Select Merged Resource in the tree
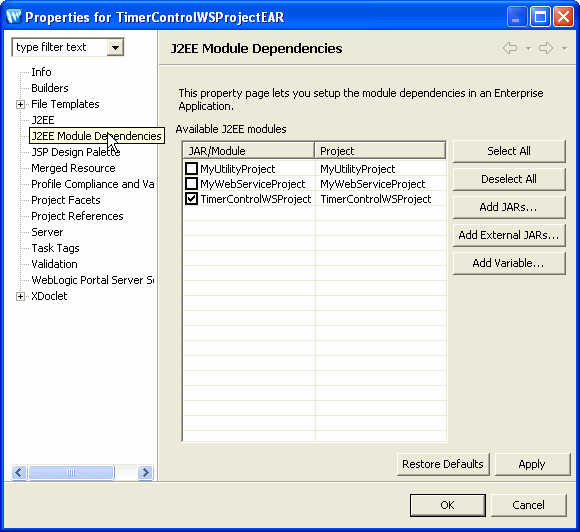This screenshot has width=580, height=532. click(x=73, y=168)
